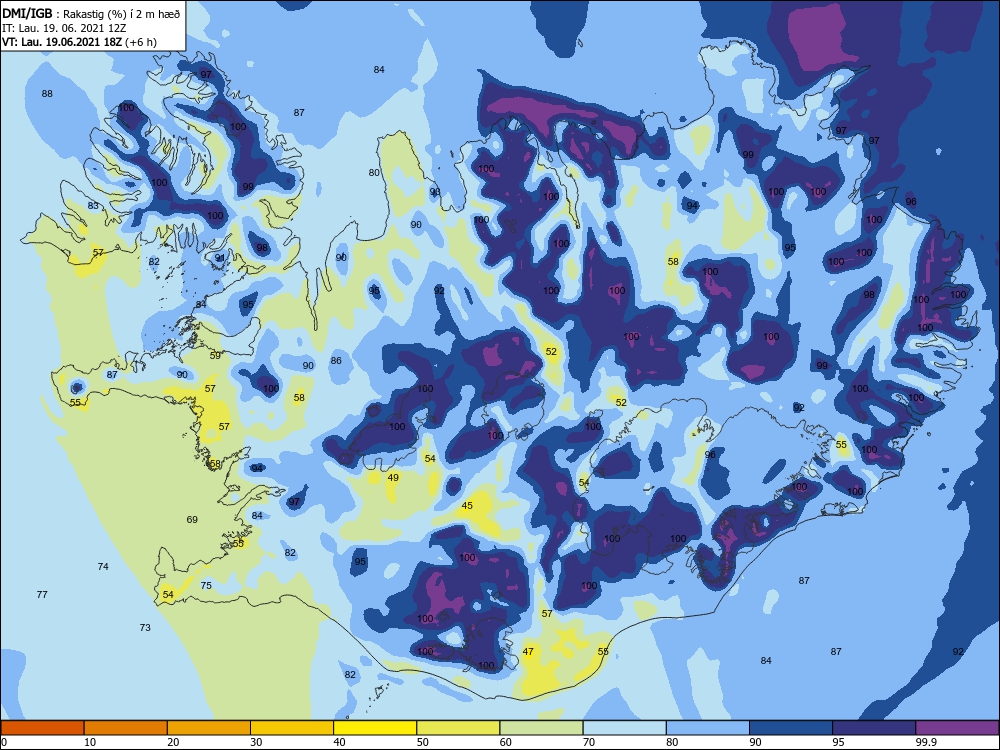Click the map humidity value '59'

[x=215, y=355]
